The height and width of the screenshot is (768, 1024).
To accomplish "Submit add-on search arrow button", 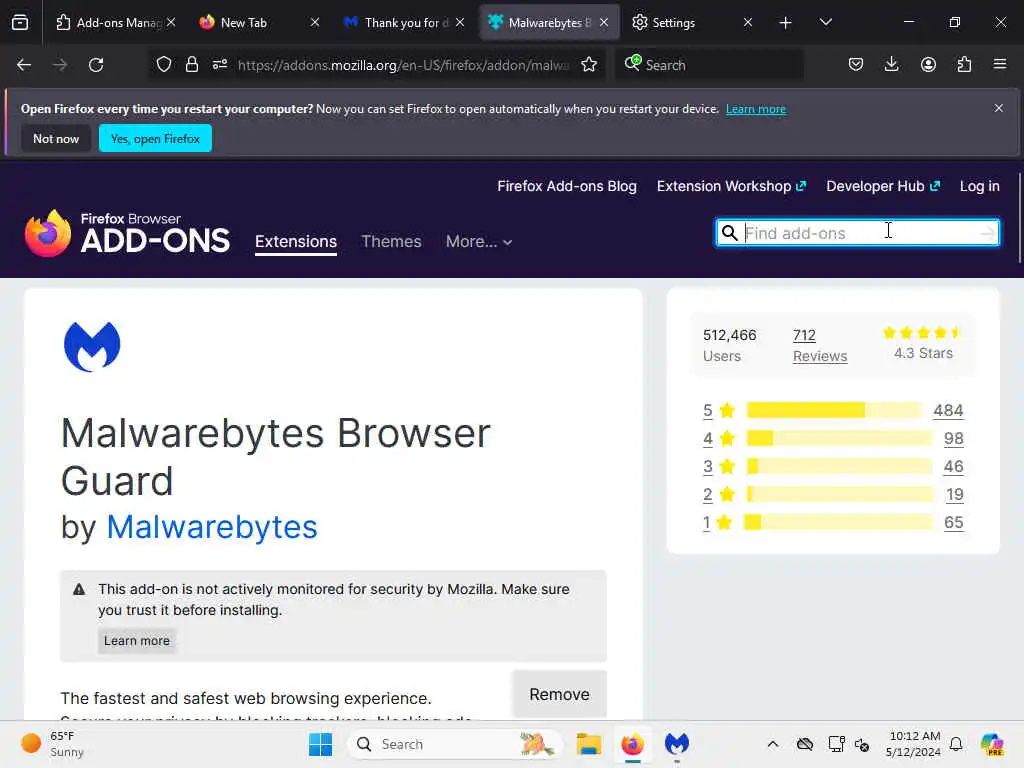I will click(x=987, y=232).
